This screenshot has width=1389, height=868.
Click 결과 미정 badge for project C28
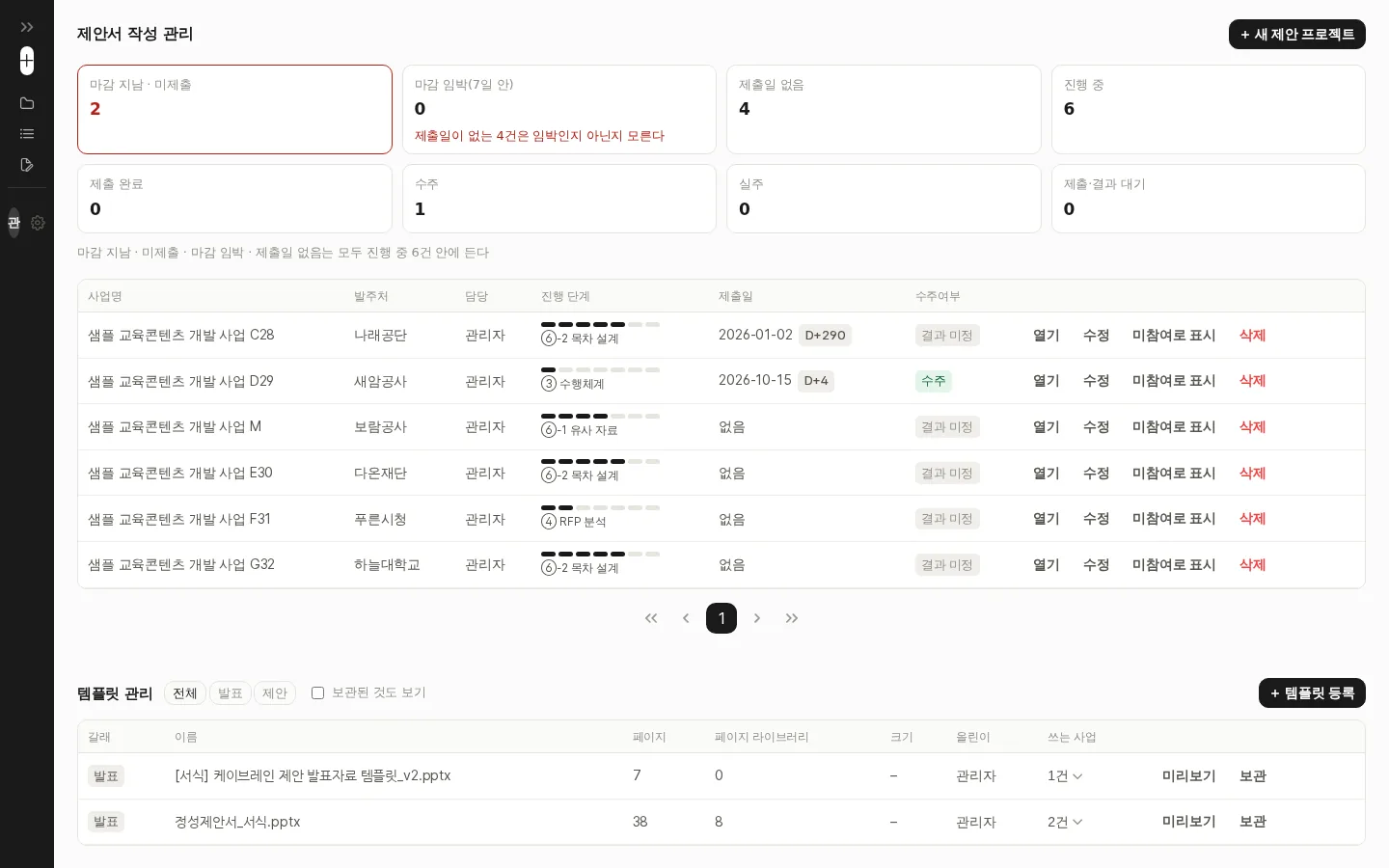pyautogui.click(x=947, y=336)
